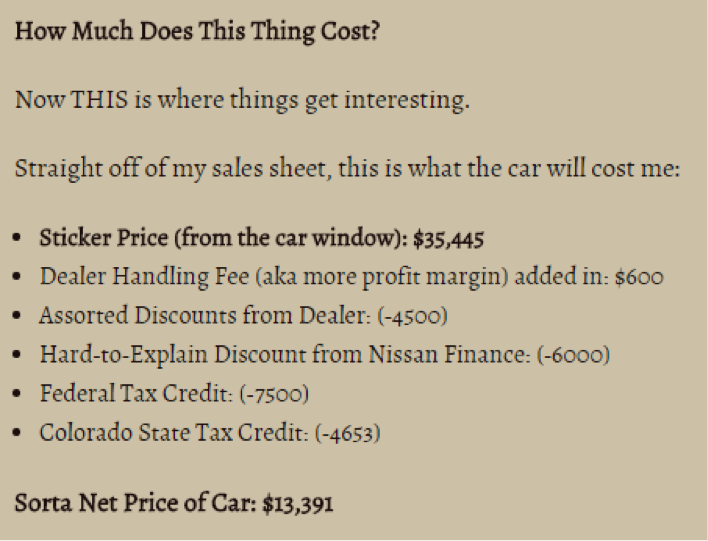Click the heading How Much Does This Thing Cost?
The image size is (708, 541).
197,32
